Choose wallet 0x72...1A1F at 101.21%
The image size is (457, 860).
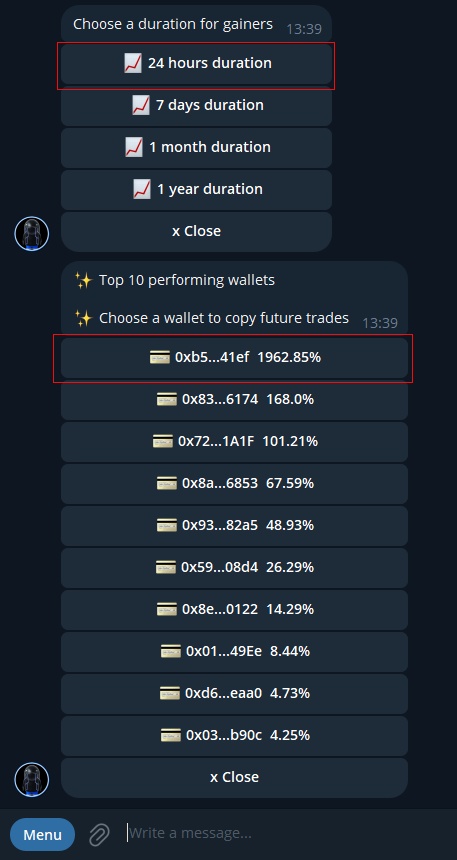pos(234,442)
